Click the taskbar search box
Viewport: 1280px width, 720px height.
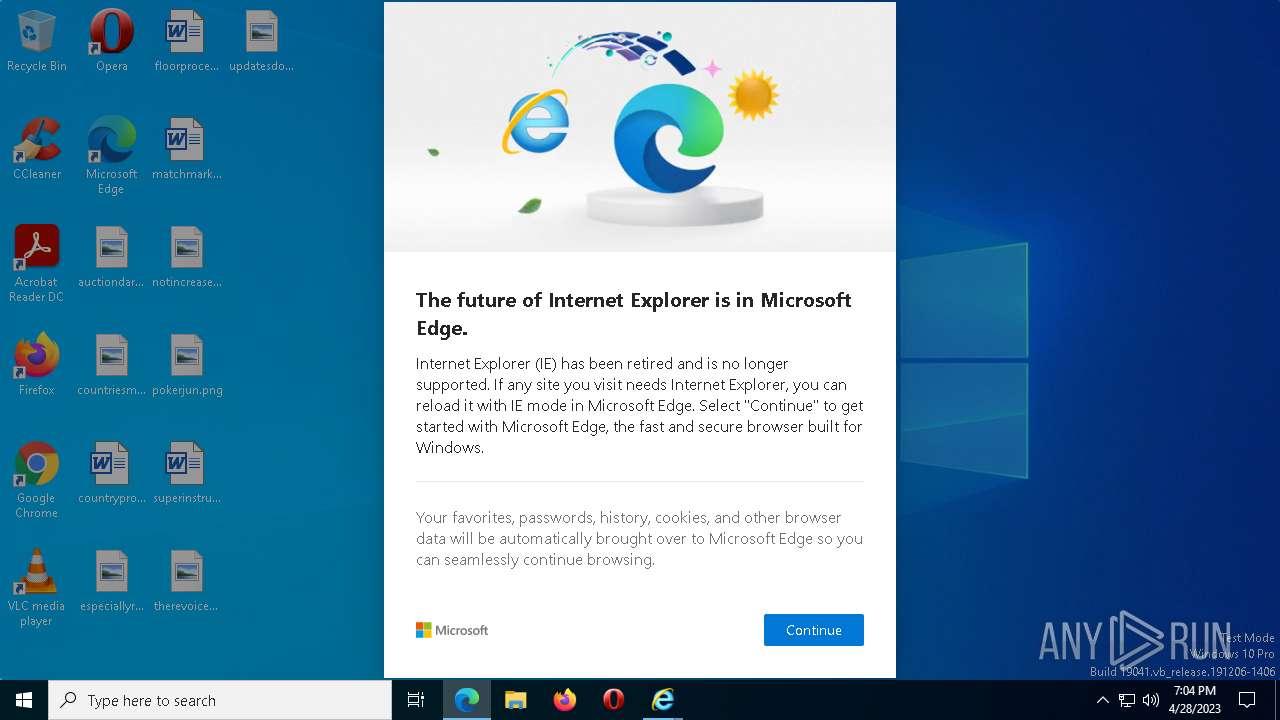[x=220, y=700]
